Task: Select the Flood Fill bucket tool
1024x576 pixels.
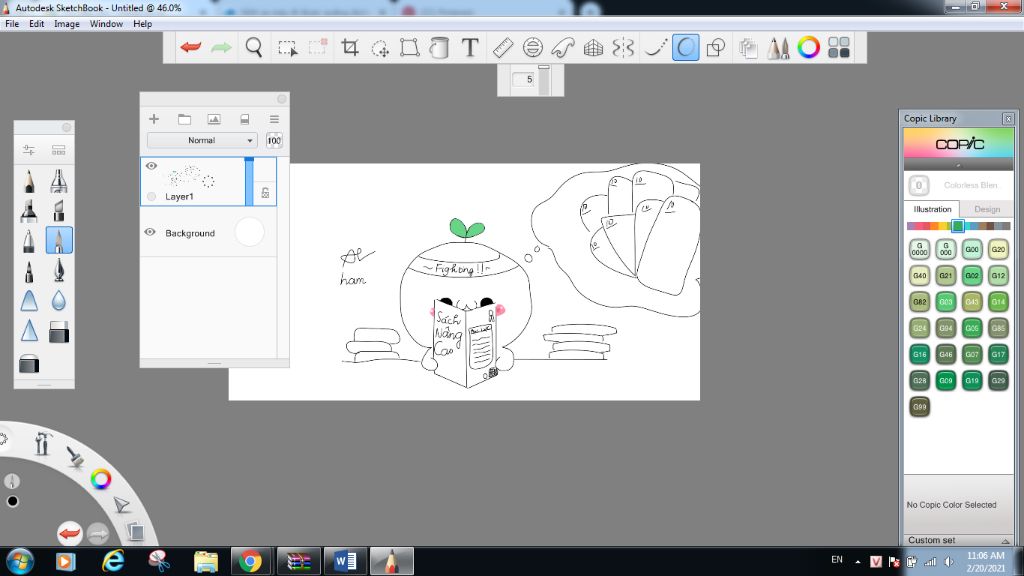Action: tap(440, 48)
